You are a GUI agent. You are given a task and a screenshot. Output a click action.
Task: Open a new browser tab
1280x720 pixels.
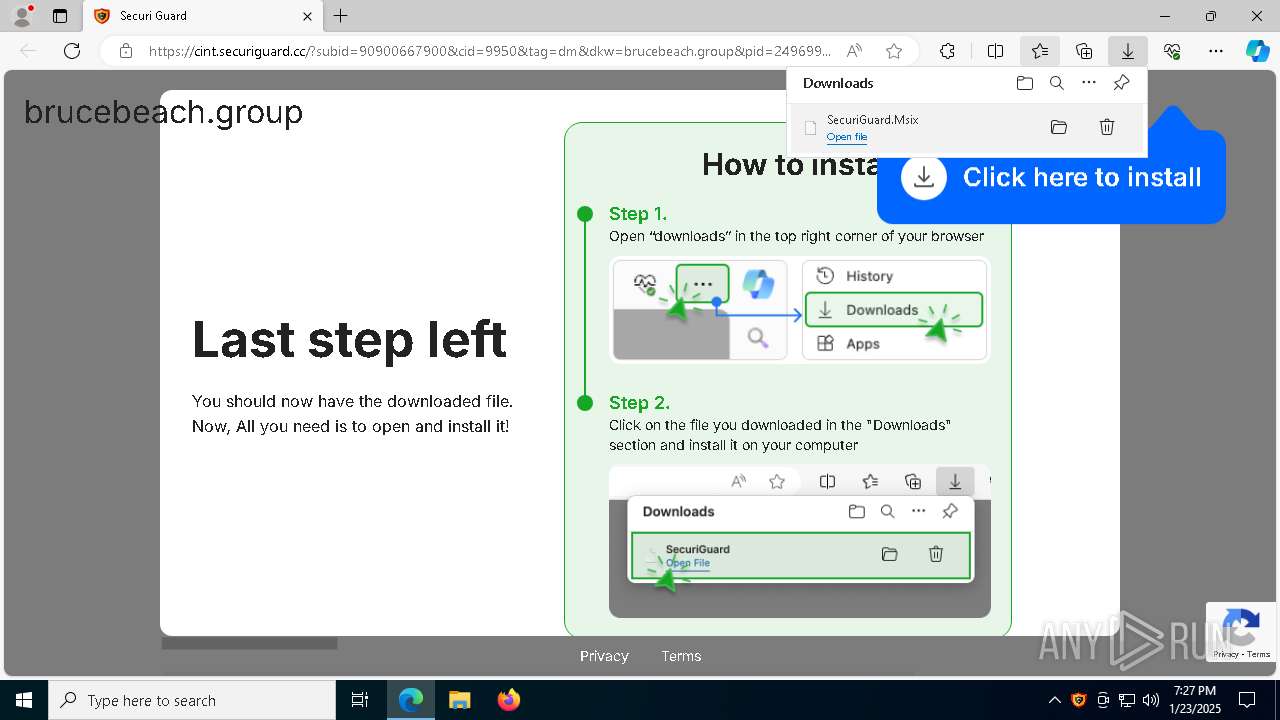pyautogui.click(x=341, y=16)
